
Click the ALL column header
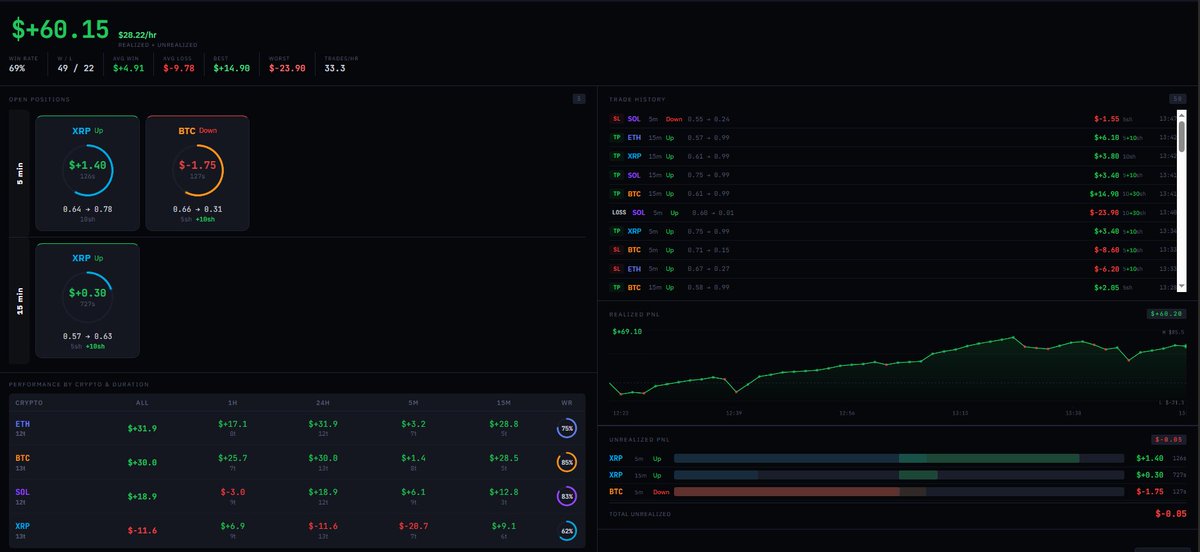coord(143,401)
